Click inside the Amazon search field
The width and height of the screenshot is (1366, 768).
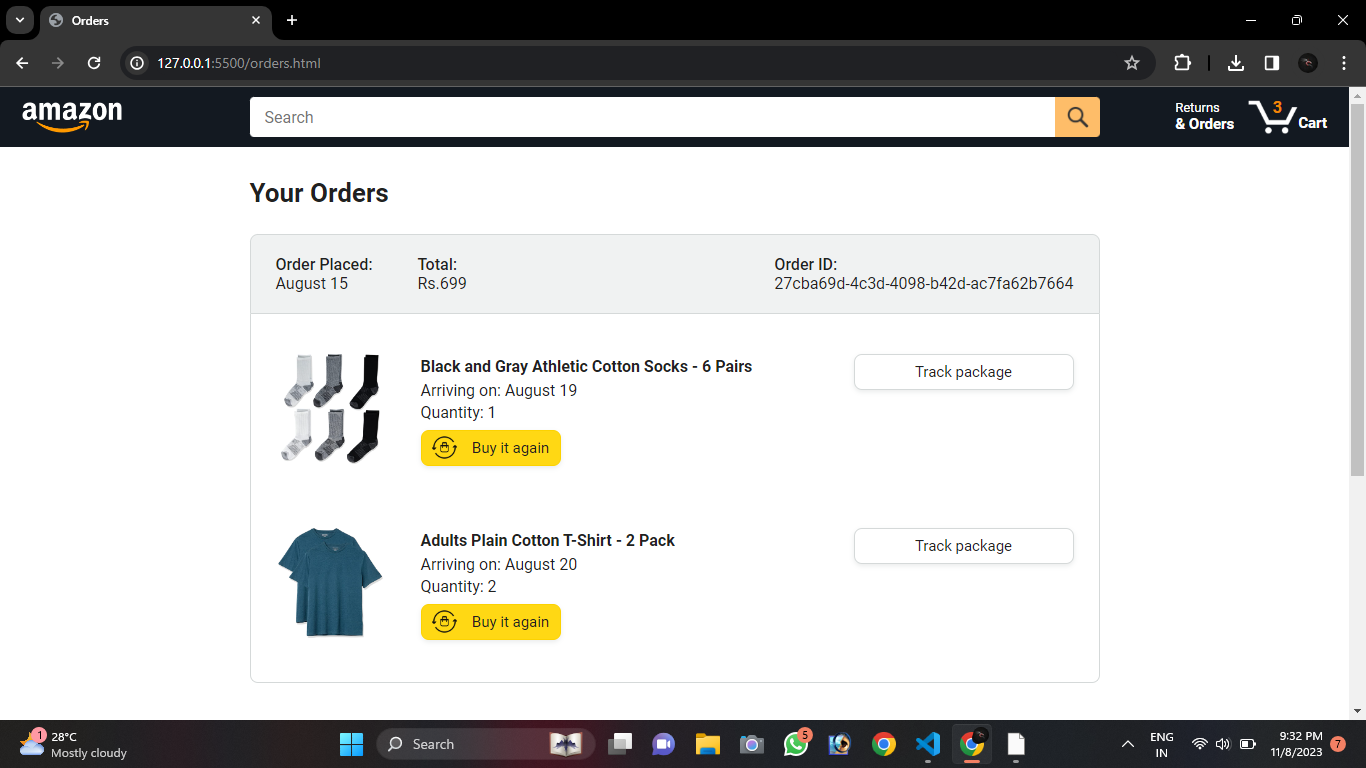pos(650,117)
